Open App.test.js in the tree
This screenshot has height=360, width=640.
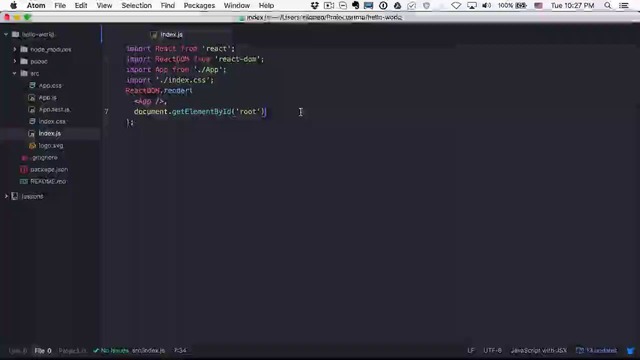click(x=55, y=109)
